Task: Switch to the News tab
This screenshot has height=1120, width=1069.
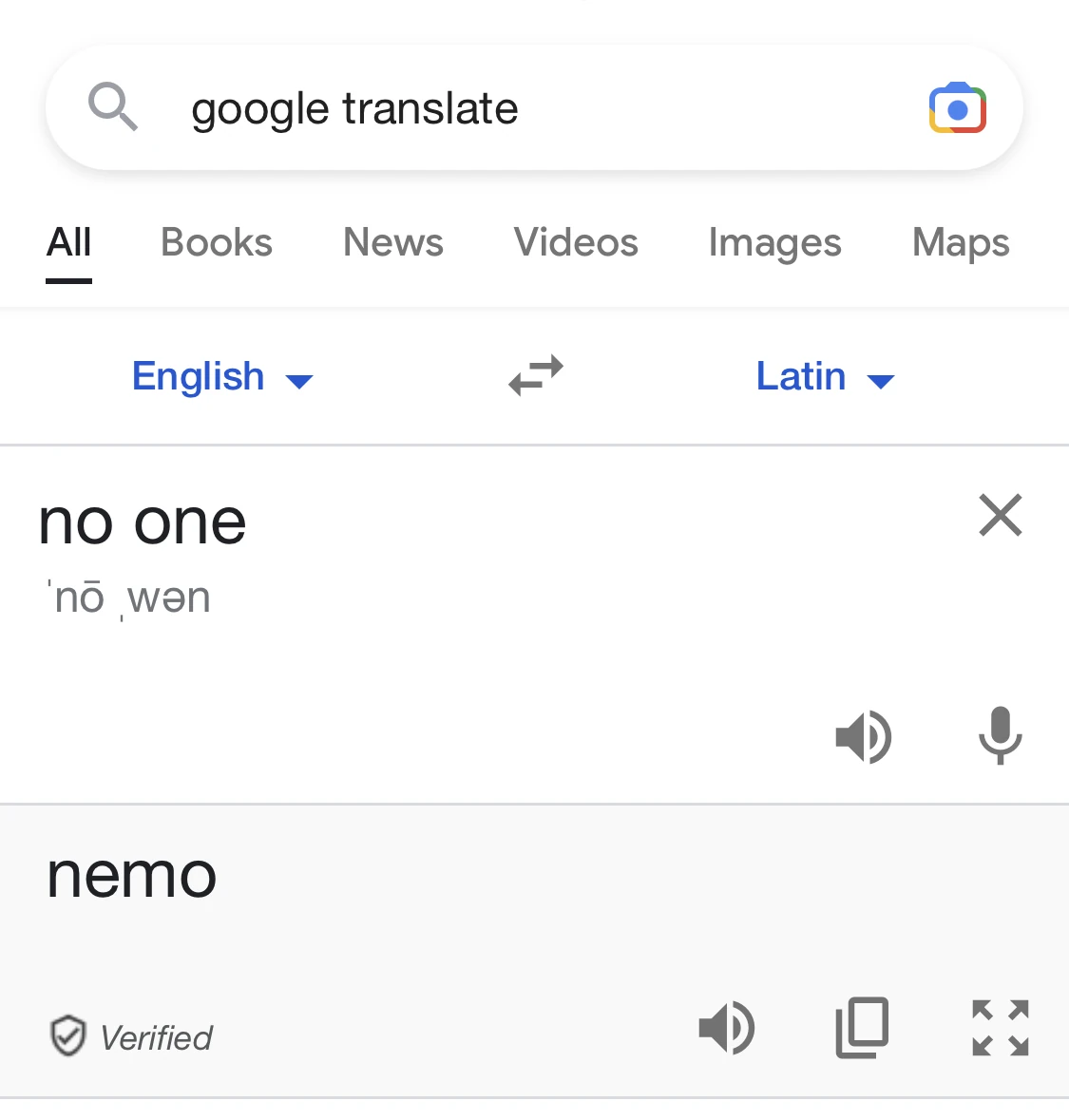Action: pos(392,243)
